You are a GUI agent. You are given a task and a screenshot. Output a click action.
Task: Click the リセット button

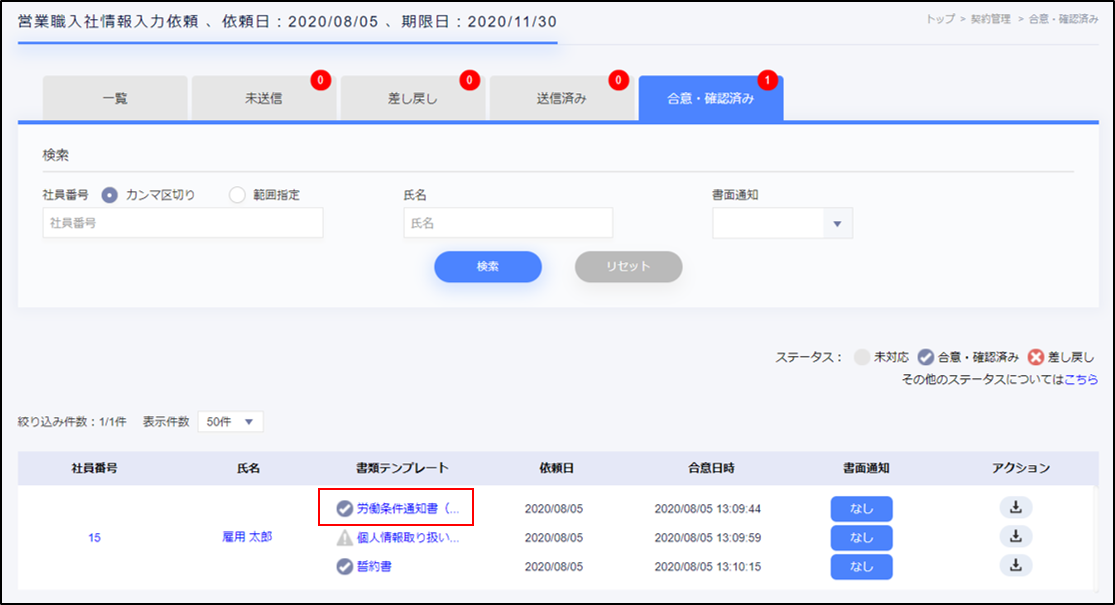629,267
